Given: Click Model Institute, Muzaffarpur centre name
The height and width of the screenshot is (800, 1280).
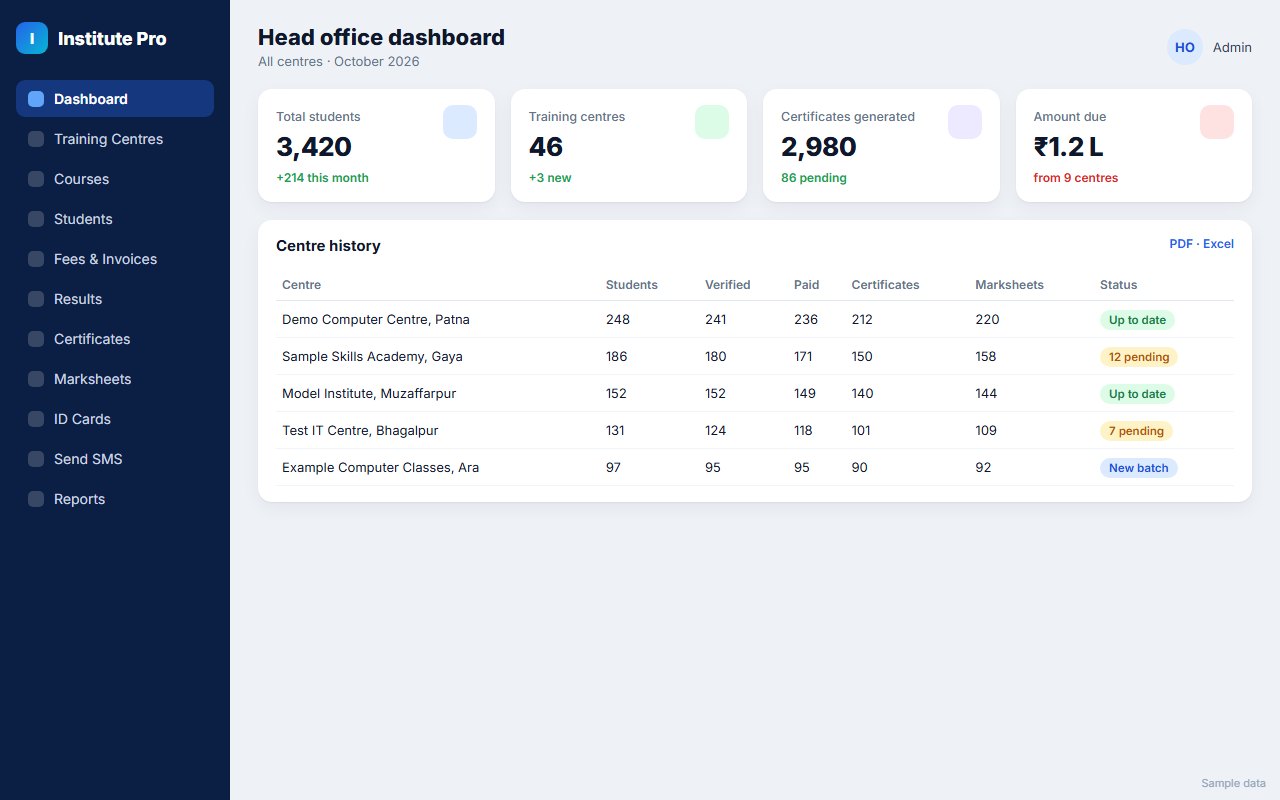Looking at the screenshot, I should pyautogui.click(x=369, y=394).
